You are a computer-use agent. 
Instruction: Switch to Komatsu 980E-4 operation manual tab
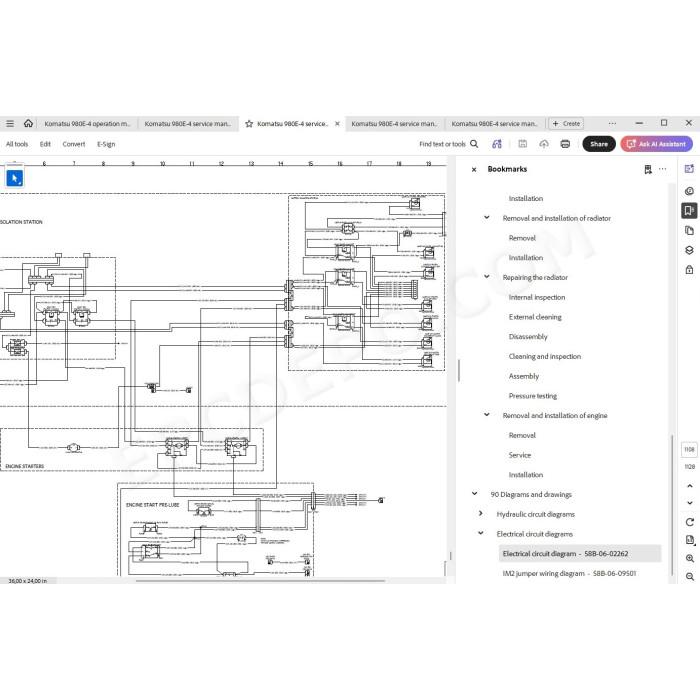click(88, 124)
